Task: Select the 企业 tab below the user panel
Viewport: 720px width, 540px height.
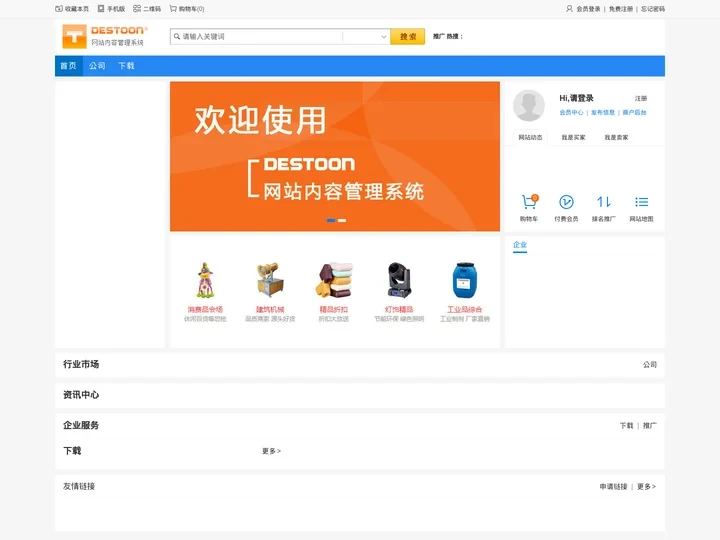Action: (520, 245)
